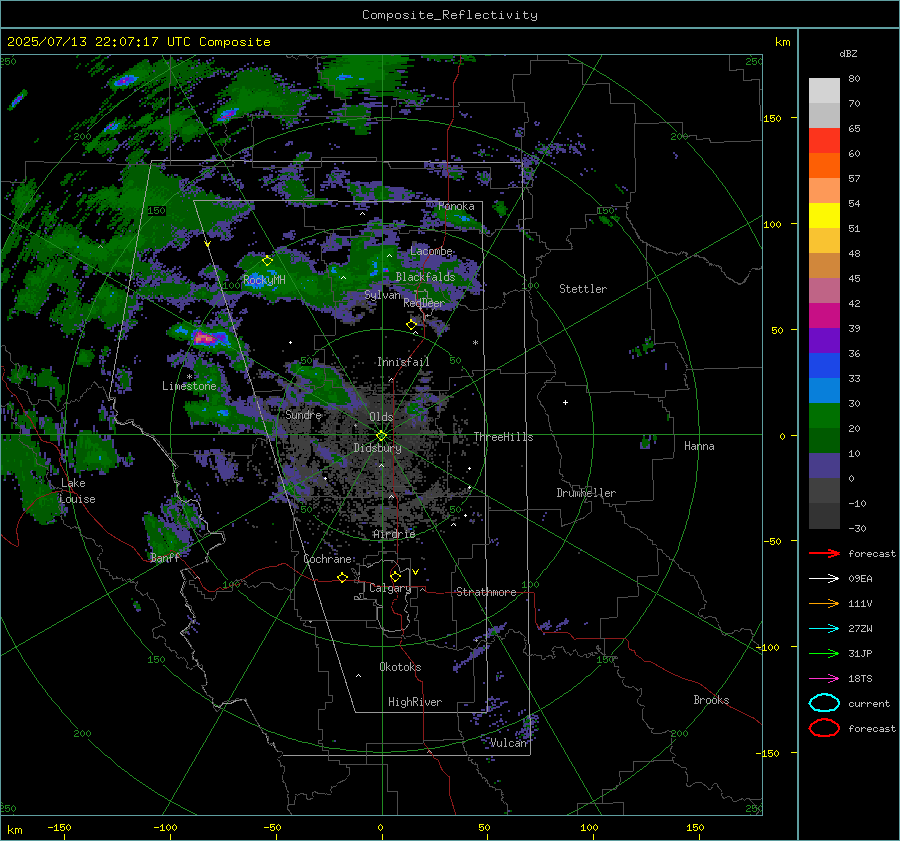Screen dimensions: 900x841
Task: Click the RockyMH location label
Action: [x=264, y=280]
